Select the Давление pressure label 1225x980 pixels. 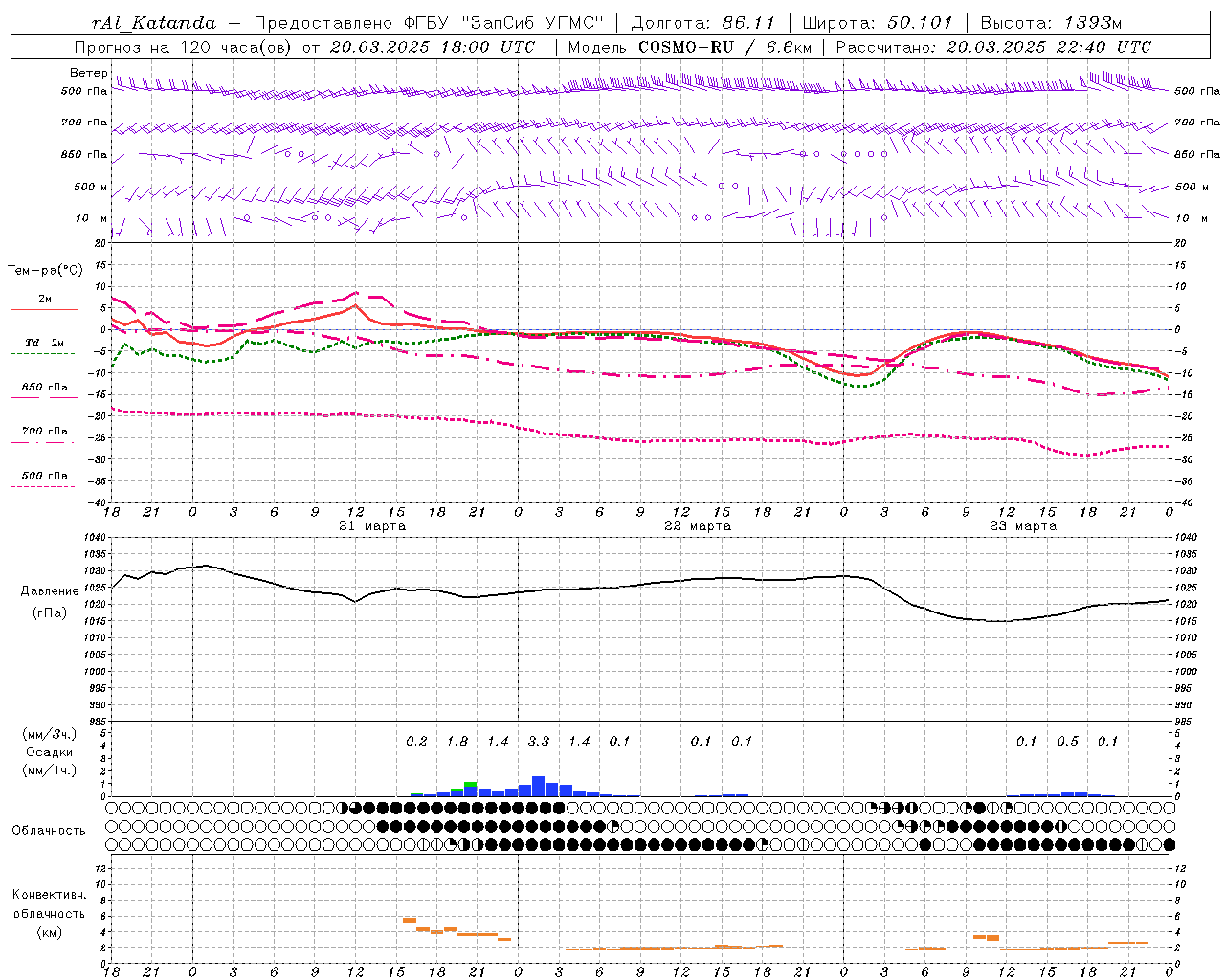[x=50, y=591]
